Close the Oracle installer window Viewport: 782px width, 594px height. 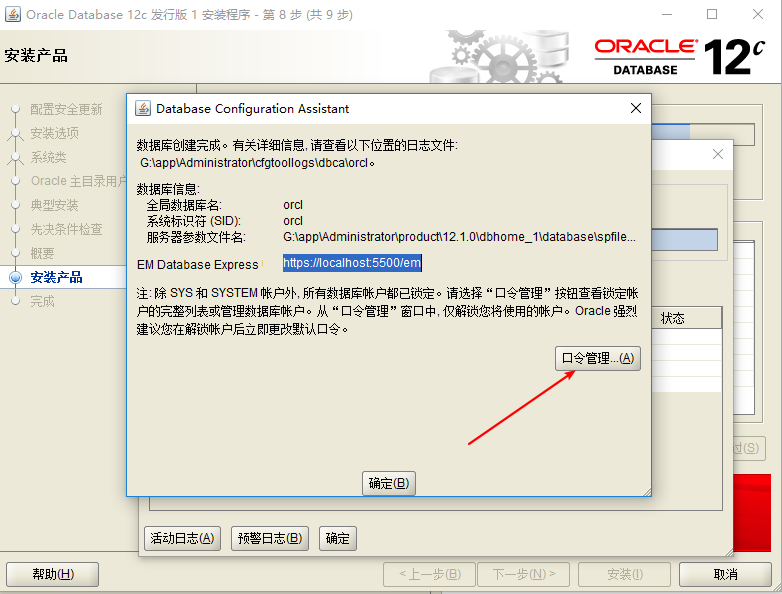point(758,14)
